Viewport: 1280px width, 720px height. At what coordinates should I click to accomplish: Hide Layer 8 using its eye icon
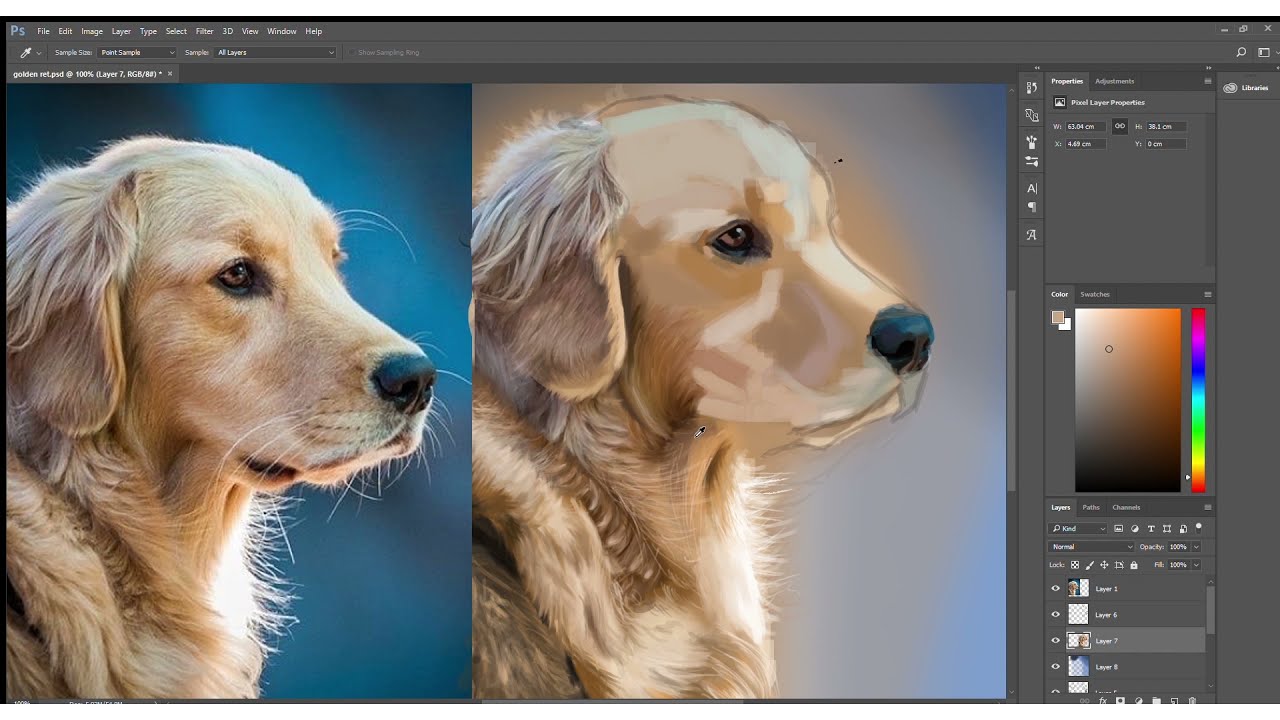1055,667
